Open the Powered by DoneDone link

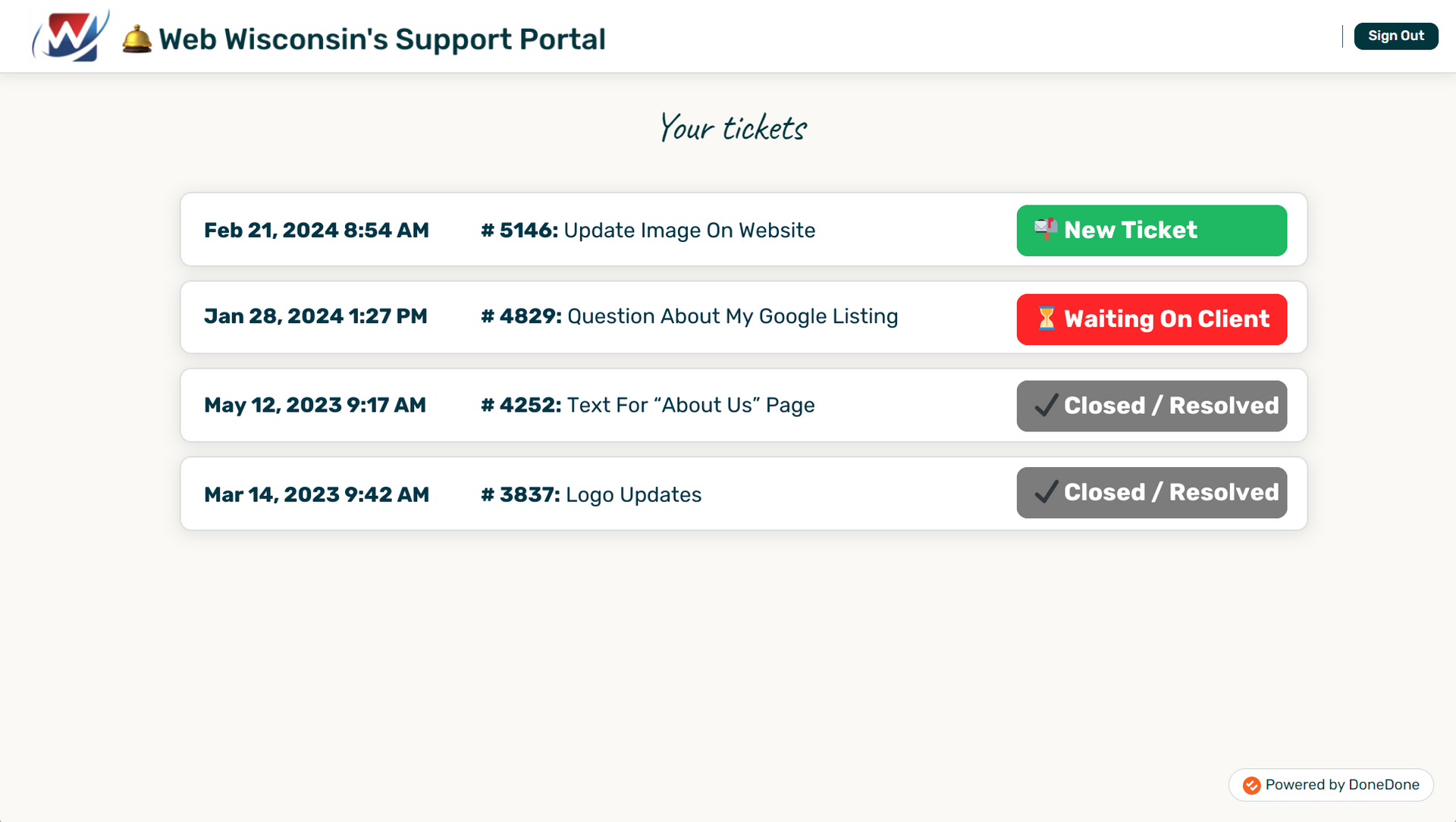[x=1331, y=785]
